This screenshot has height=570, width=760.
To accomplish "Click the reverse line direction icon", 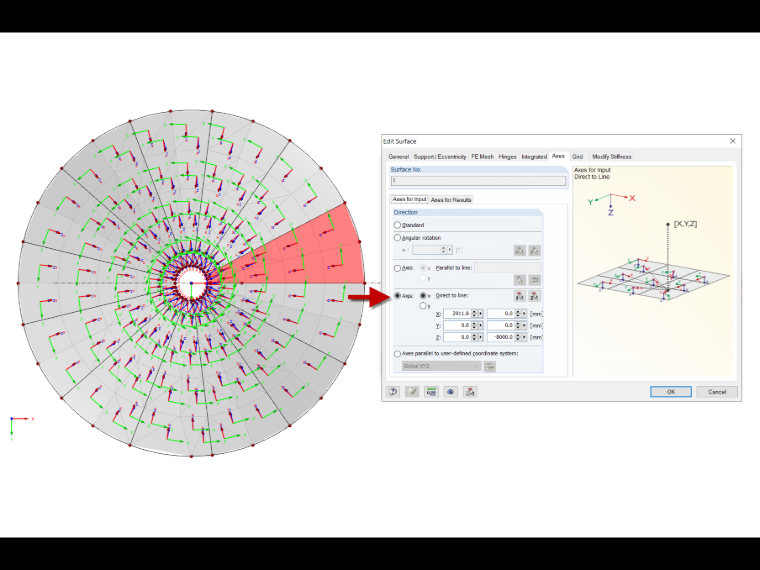I will coord(534,280).
